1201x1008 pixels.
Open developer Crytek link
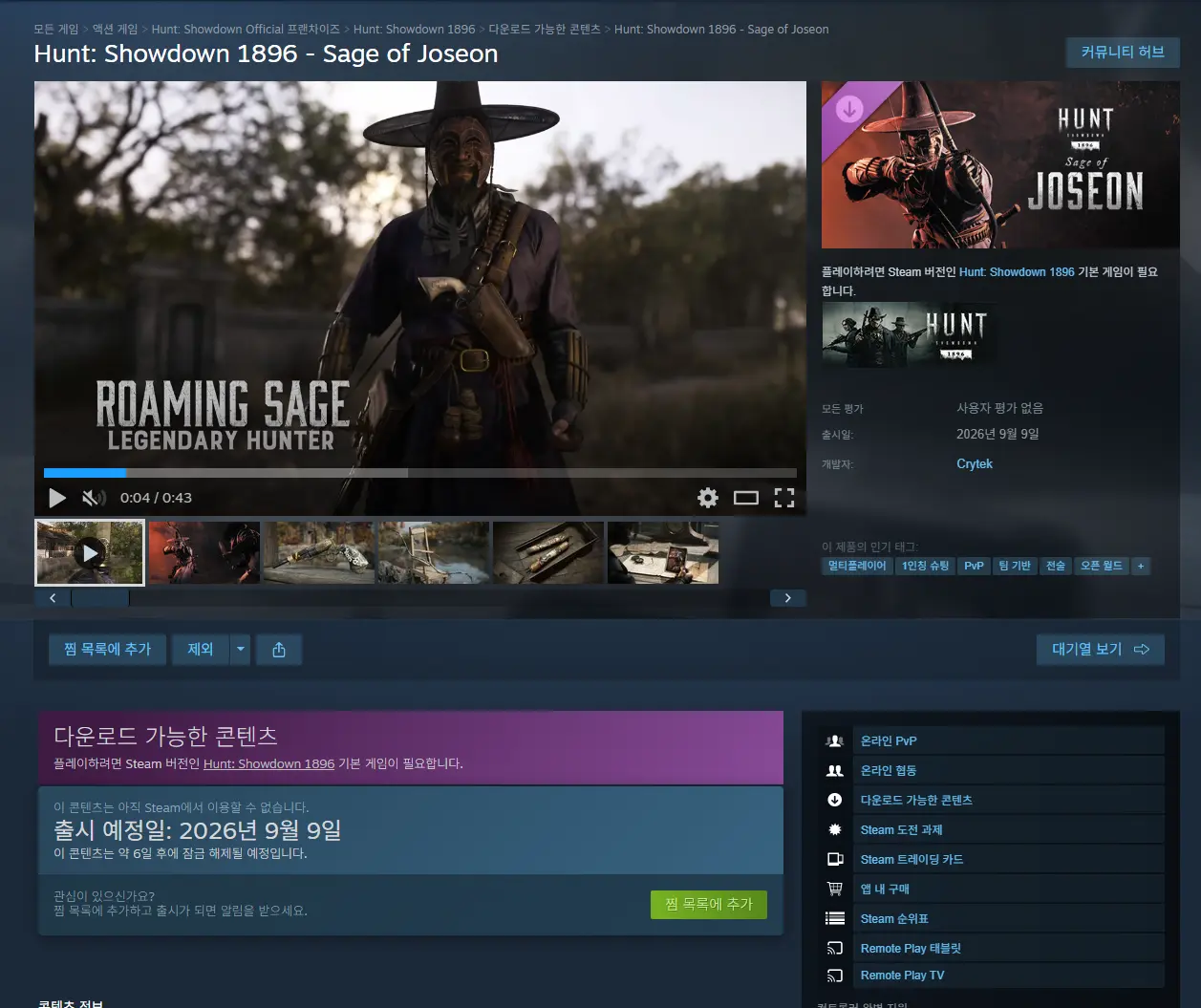pyautogui.click(x=975, y=464)
